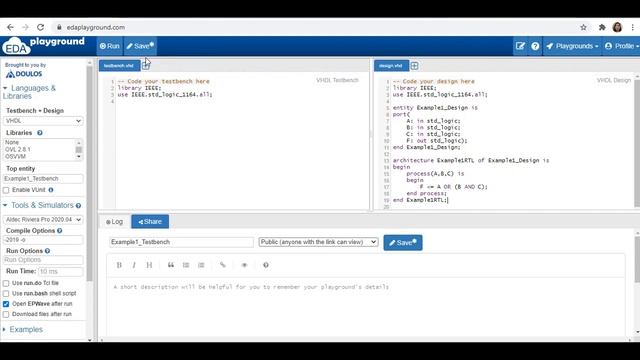The image size is (640, 360).
Task: Insert numbered list in description editor
Action: [x=201, y=265]
